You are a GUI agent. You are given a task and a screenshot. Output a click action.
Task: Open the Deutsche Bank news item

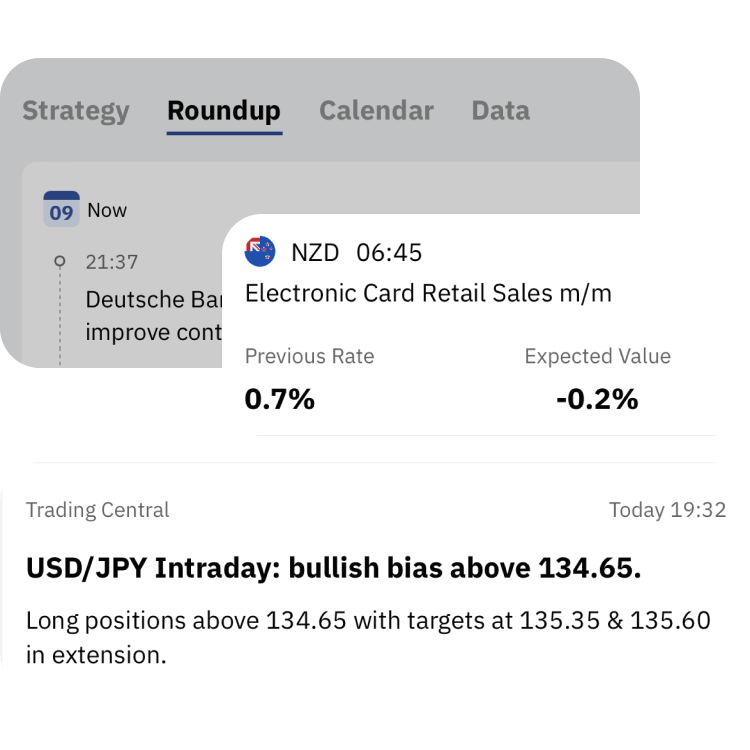pyautogui.click(x=150, y=314)
